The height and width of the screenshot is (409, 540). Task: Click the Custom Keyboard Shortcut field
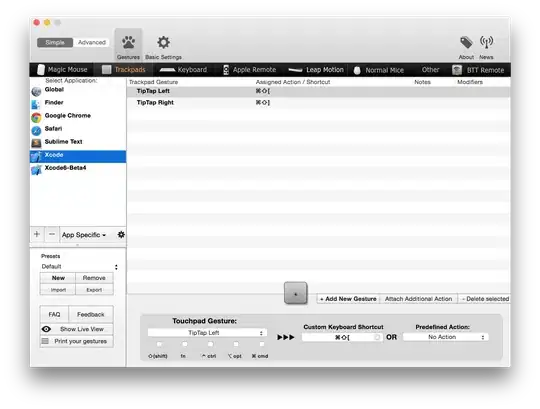342,337
